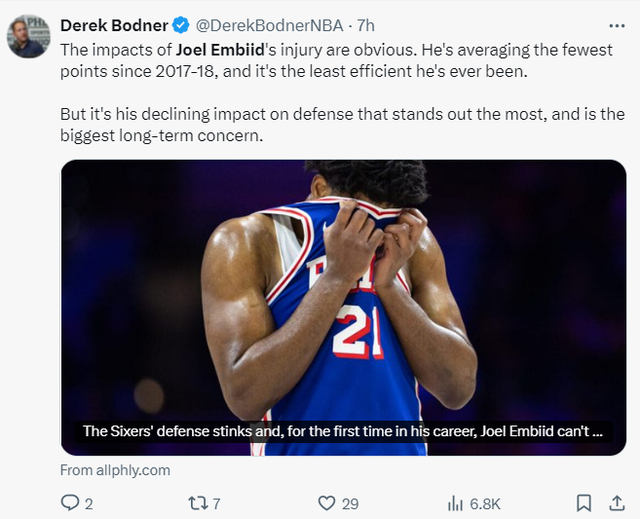Open the view analytics bar chart icon
The width and height of the screenshot is (640, 519).
pos(455,503)
